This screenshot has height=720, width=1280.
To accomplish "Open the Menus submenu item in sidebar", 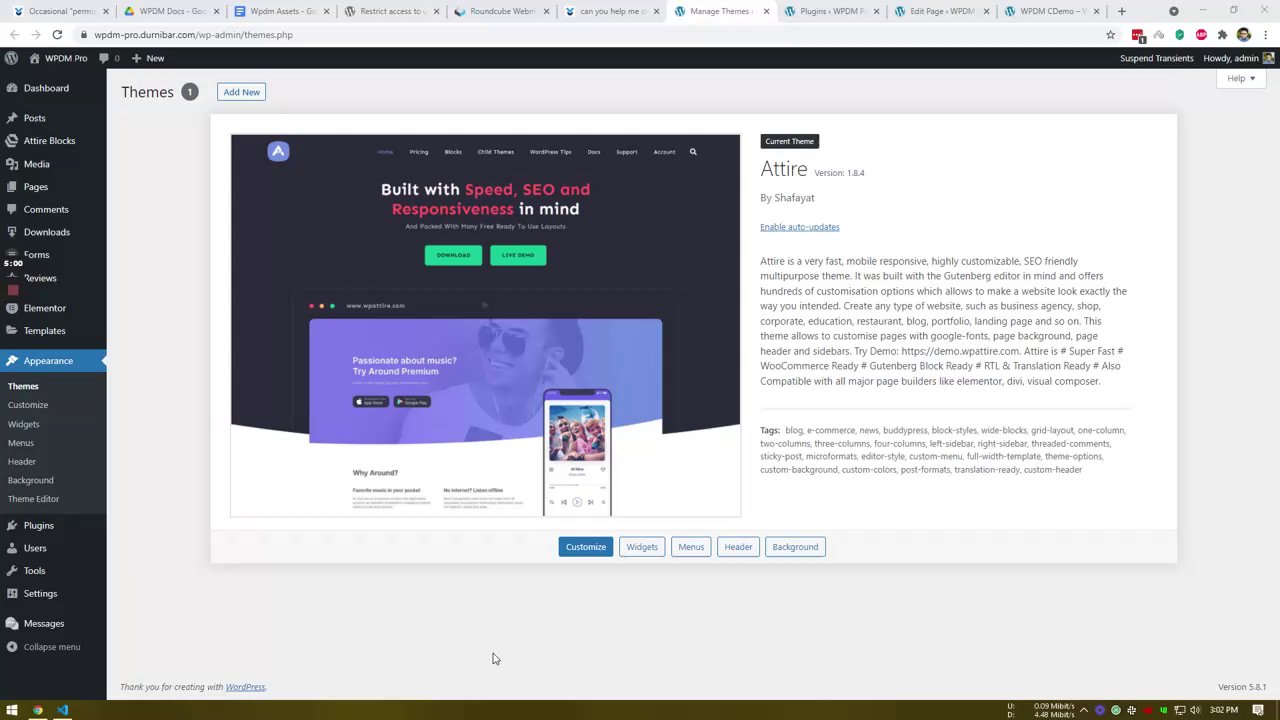I will (21, 443).
